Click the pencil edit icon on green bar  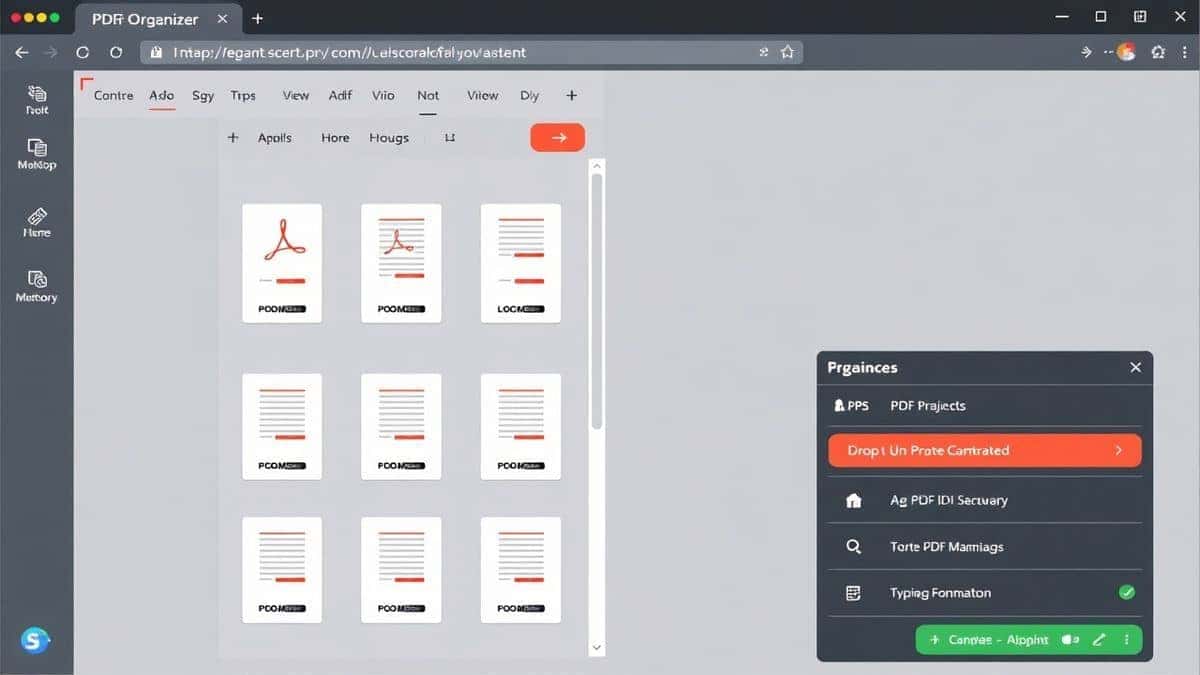(1099, 640)
